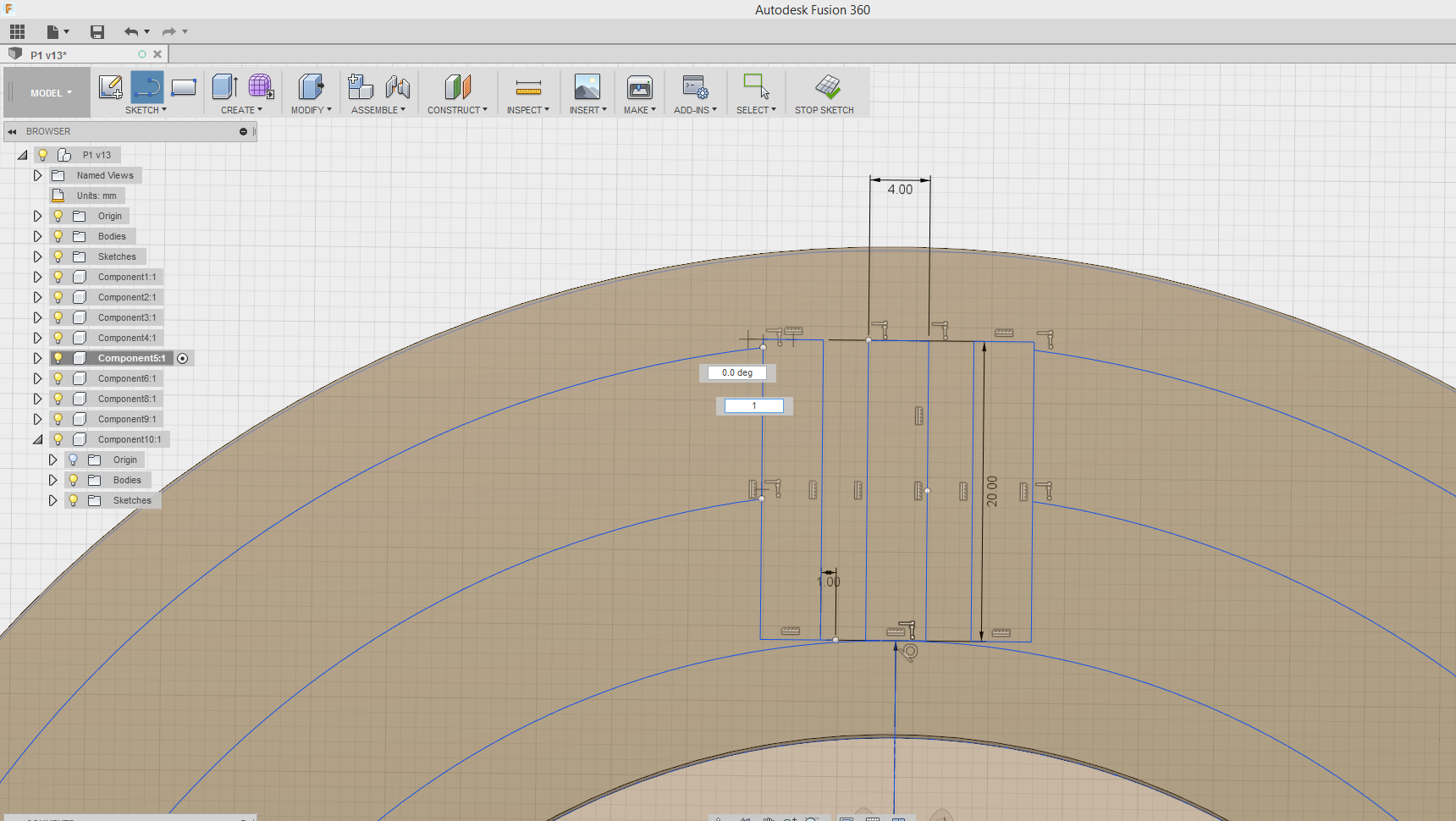The width and height of the screenshot is (1456, 821).
Task: Select the Select tool cursor icon
Action: pyautogui.click(x=756, y=86)
